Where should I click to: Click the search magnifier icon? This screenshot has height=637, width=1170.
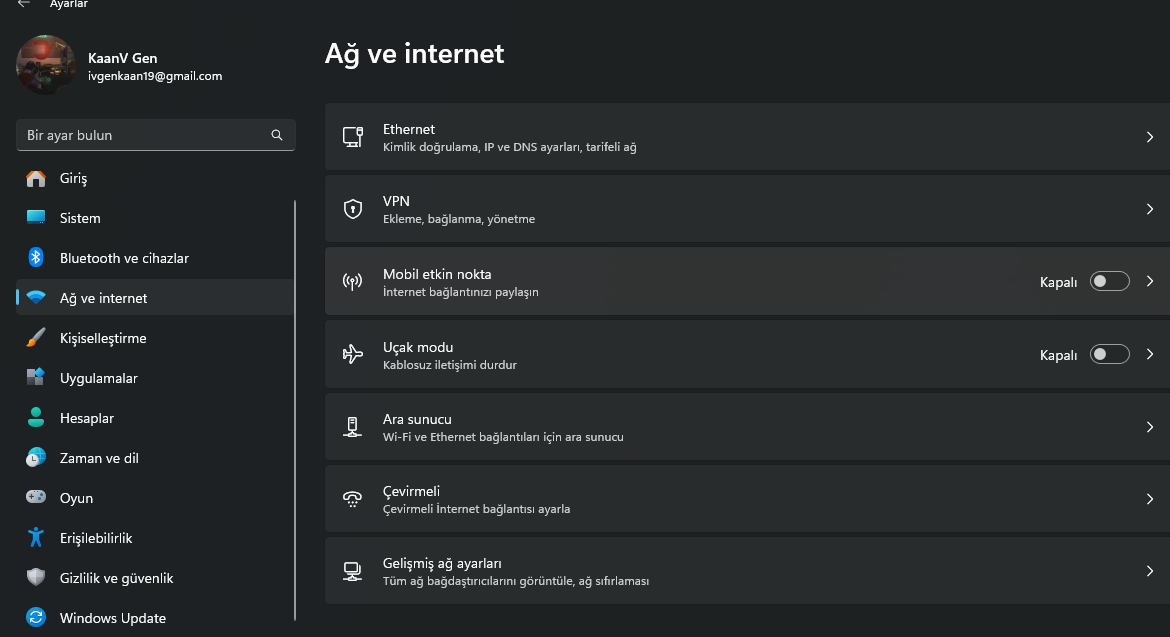pos(277,135)
